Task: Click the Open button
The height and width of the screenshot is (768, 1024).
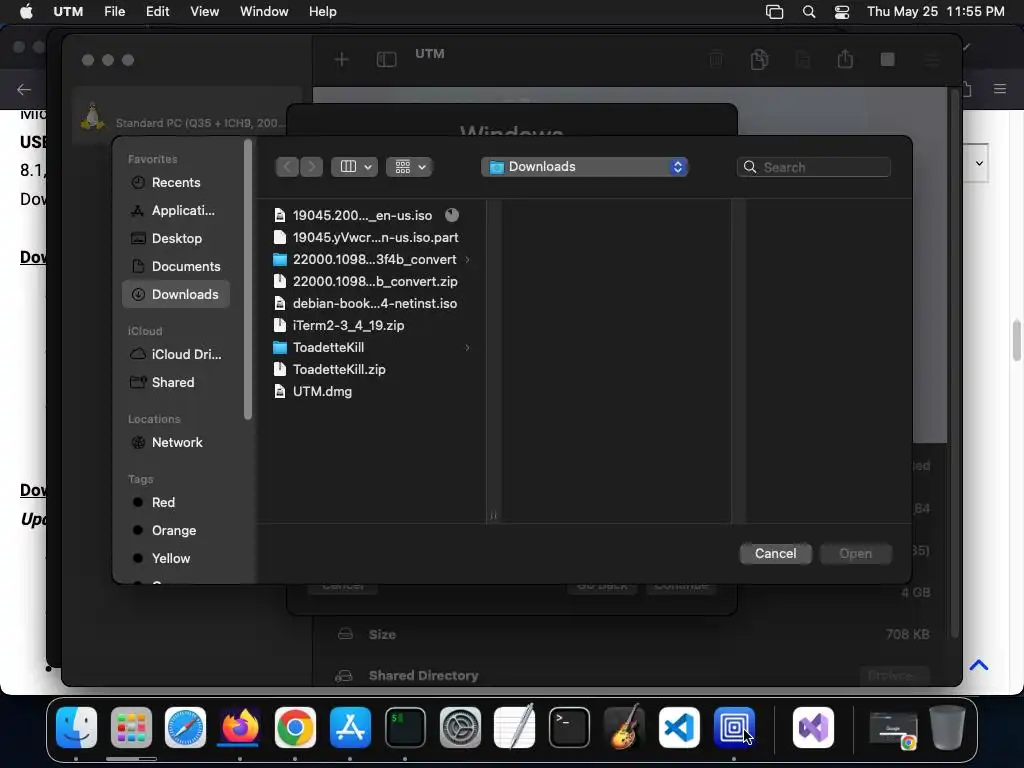Action: pos(856,554)
